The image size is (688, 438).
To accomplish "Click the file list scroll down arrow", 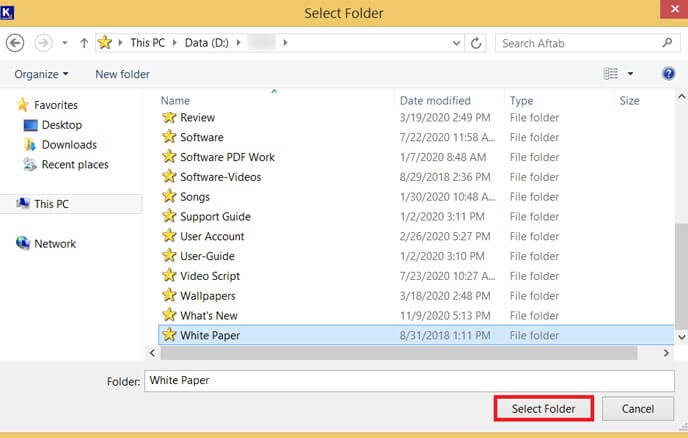I will 681,337.
